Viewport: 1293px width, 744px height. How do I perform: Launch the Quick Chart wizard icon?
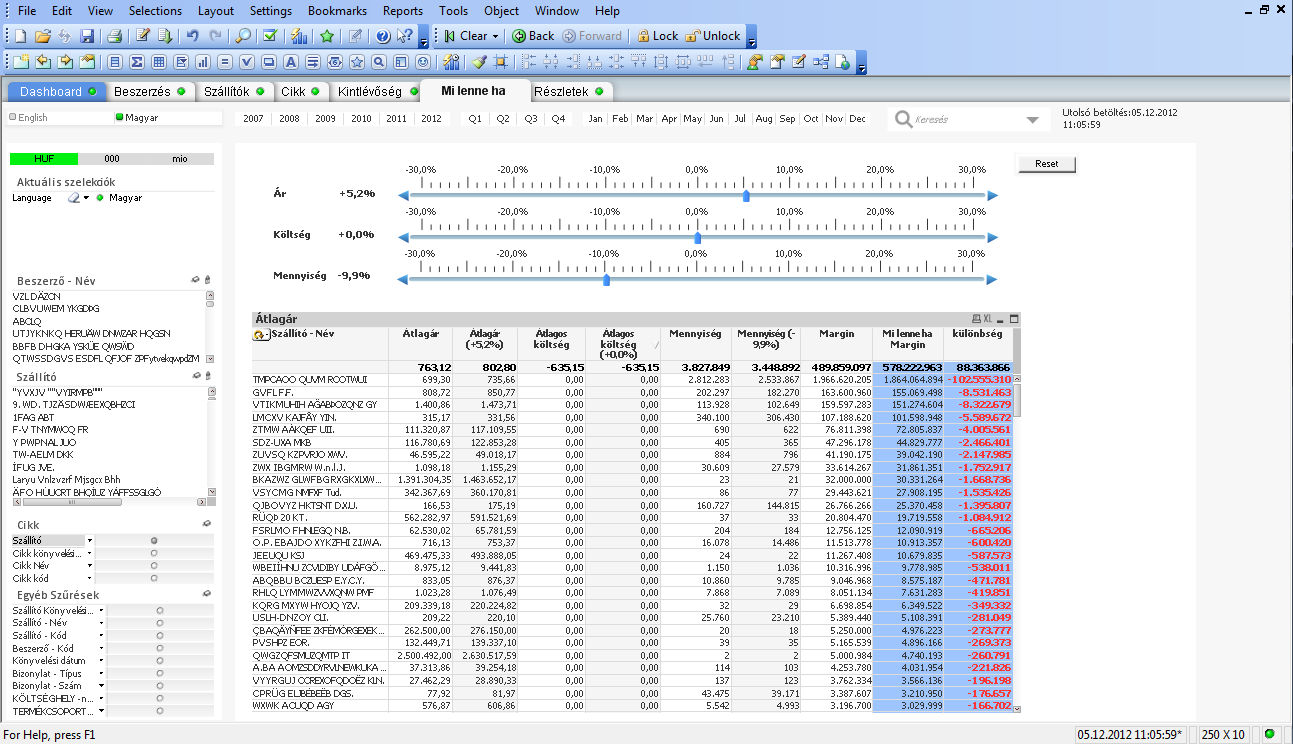coord(298,36)
